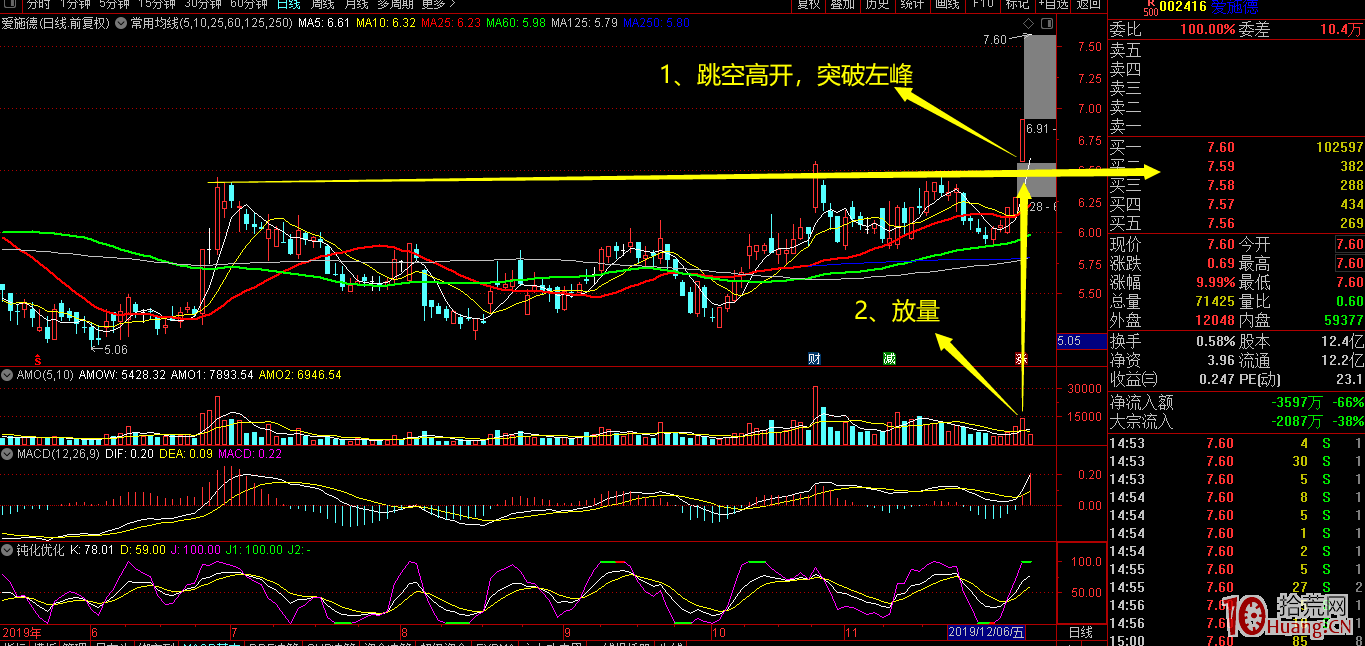Click the 卖一 ask row label

tap(1125, 126)
